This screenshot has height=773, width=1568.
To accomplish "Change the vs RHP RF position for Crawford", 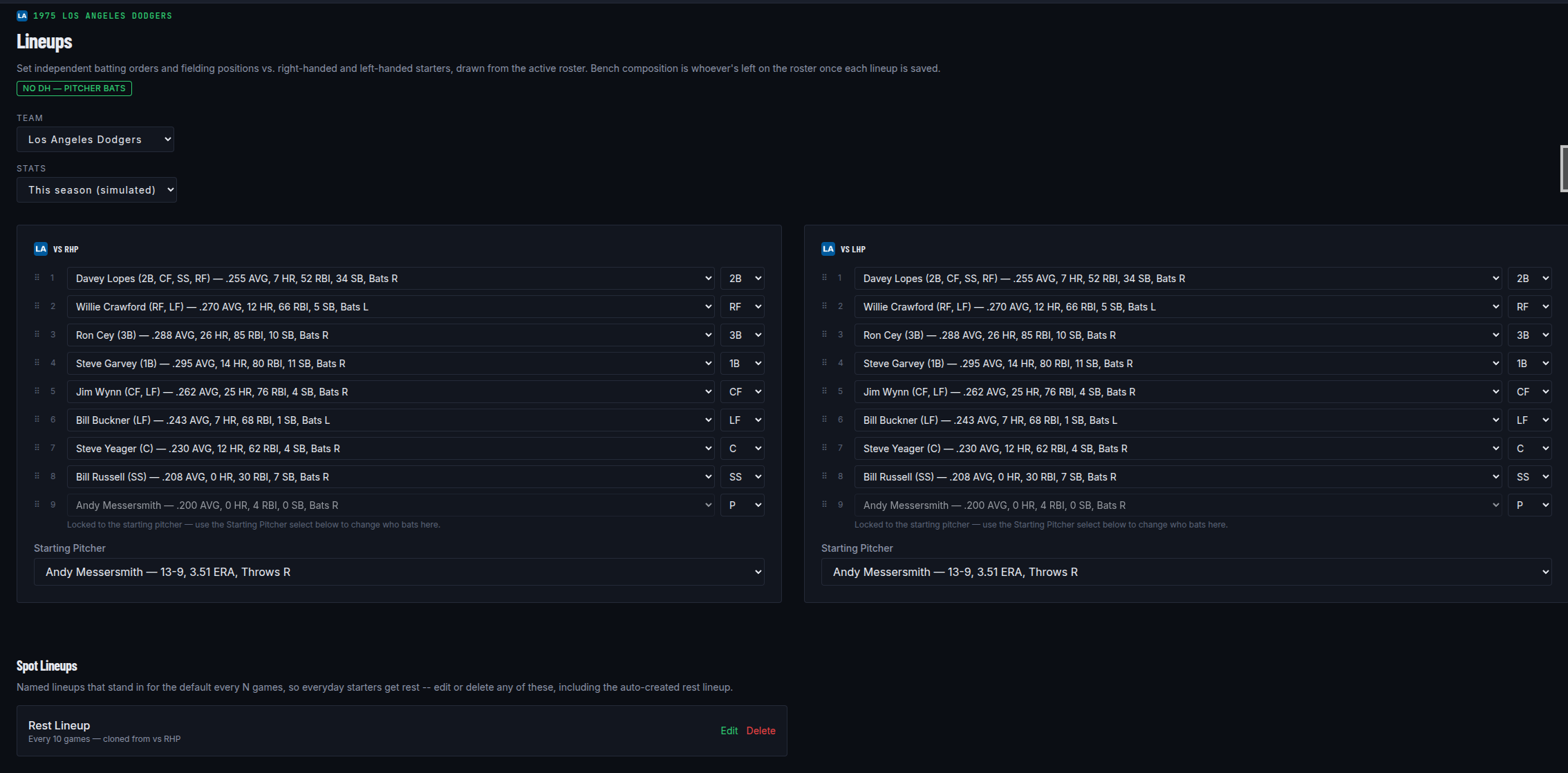I will tap(743, 307).
